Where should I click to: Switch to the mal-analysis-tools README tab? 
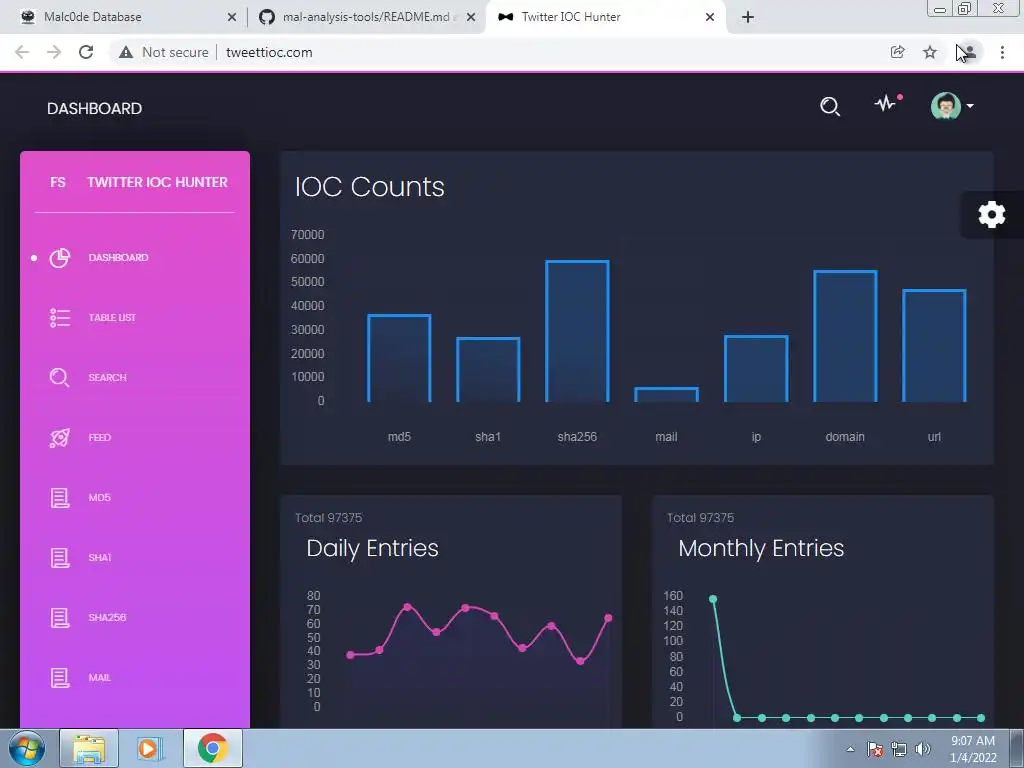point(366,17)
